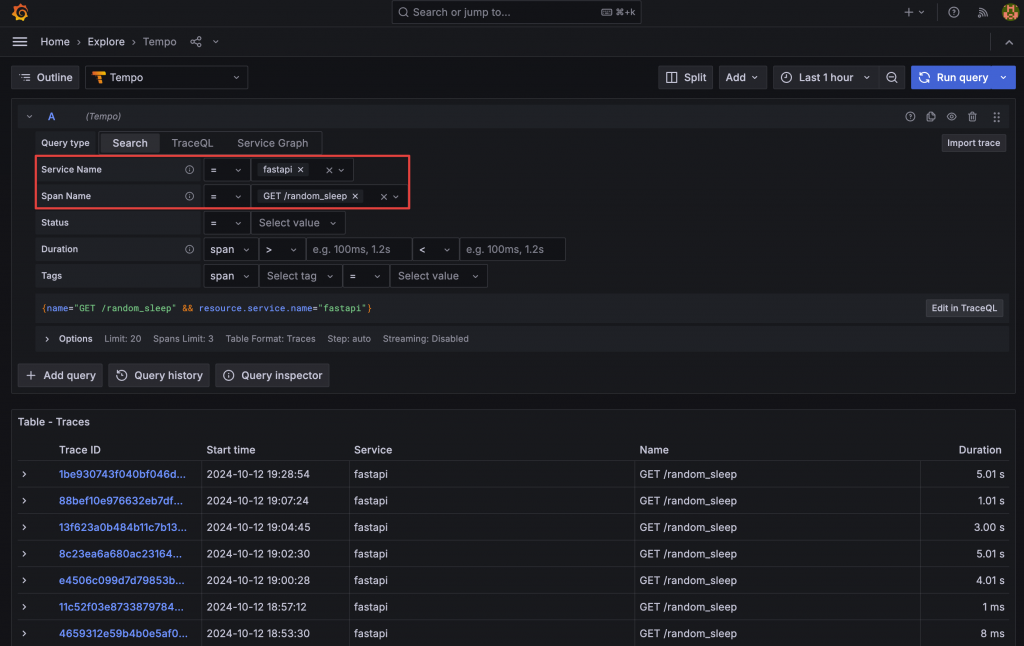Open the plus new-item menu in the header

(x=914, y=12)
